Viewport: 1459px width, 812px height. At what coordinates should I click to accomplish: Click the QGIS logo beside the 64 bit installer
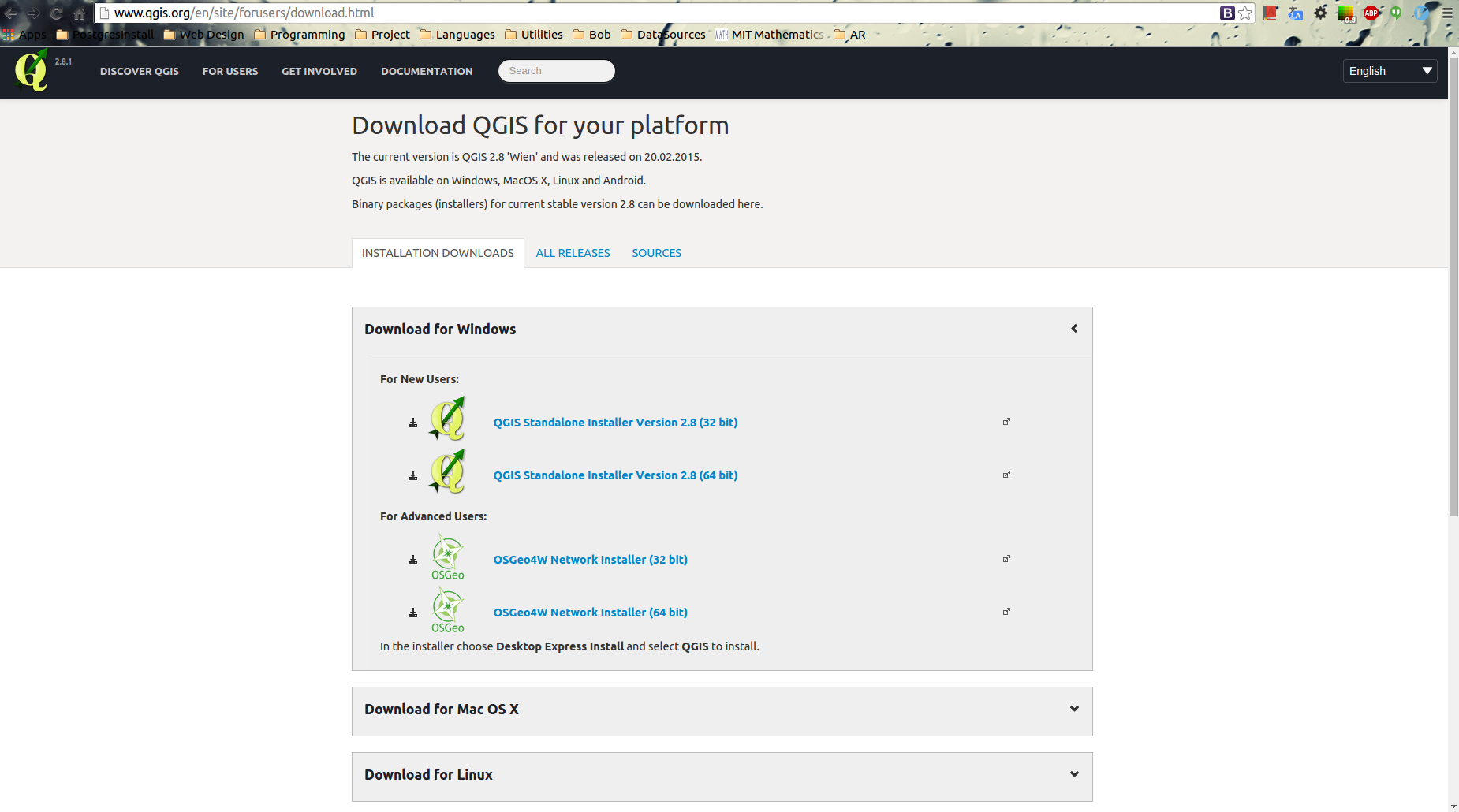pyautogui.click(x=448, y=471)
